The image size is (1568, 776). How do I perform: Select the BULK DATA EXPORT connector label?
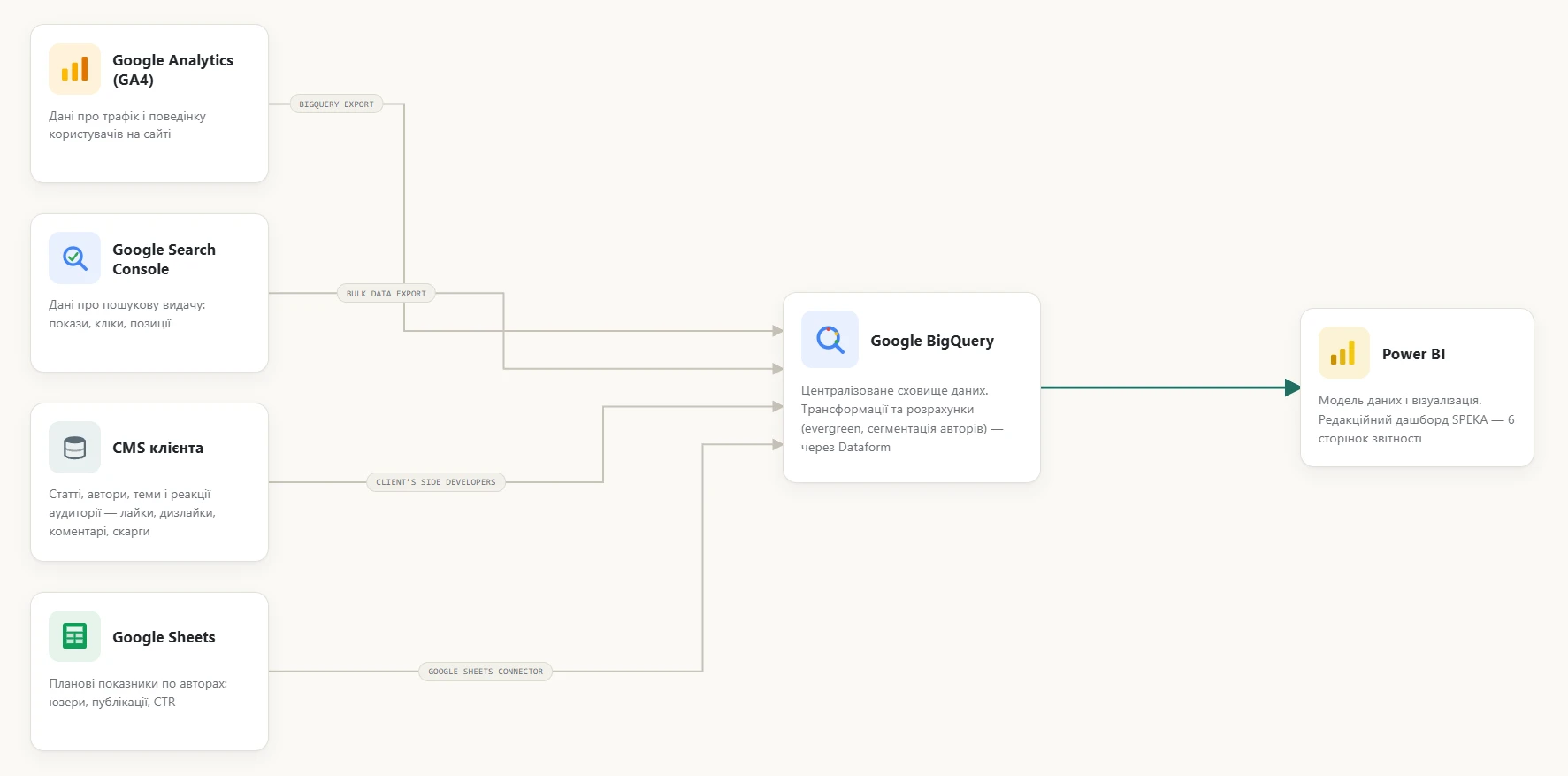386,294
